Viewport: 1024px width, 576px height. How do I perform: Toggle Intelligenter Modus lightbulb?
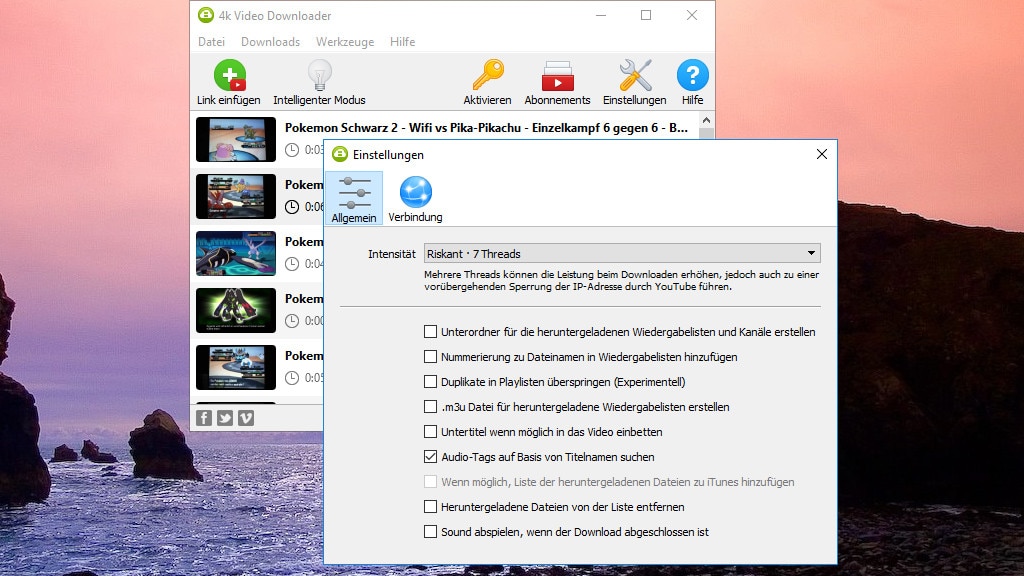pyautogui.click(x=319, y=76)
